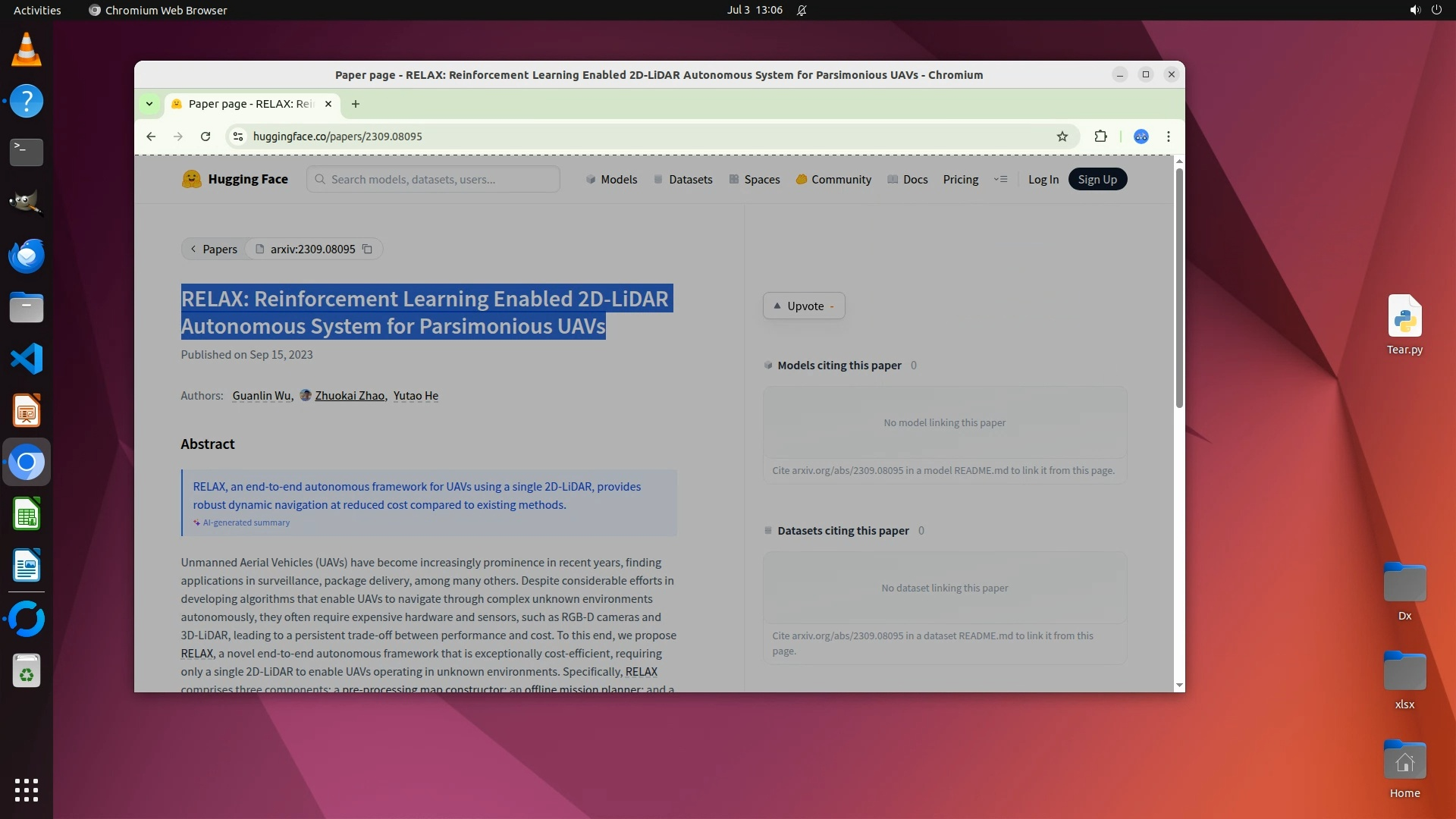The height and width of the screenshot is (819, 1456).
Task: Open the Models nav item
Action: pyautogui.click(x=611, y=180)
